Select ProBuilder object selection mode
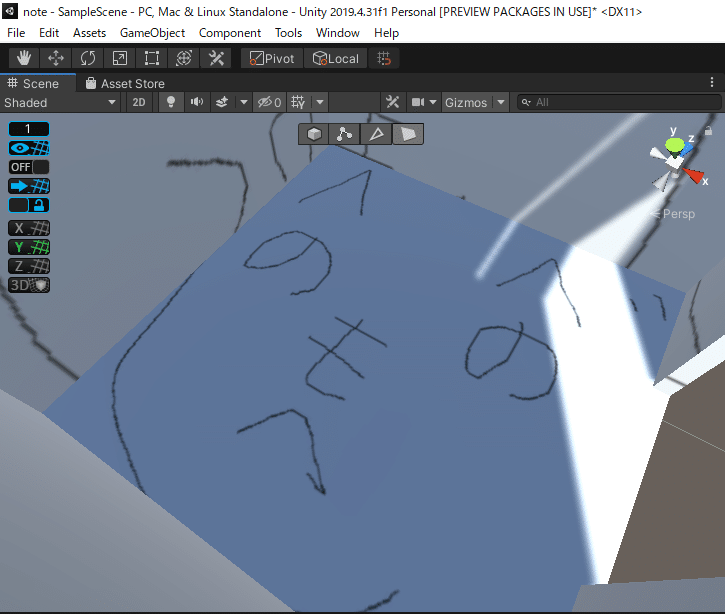Image resolution: width=725 pixels, height=614 pixels. pos(314,134)
